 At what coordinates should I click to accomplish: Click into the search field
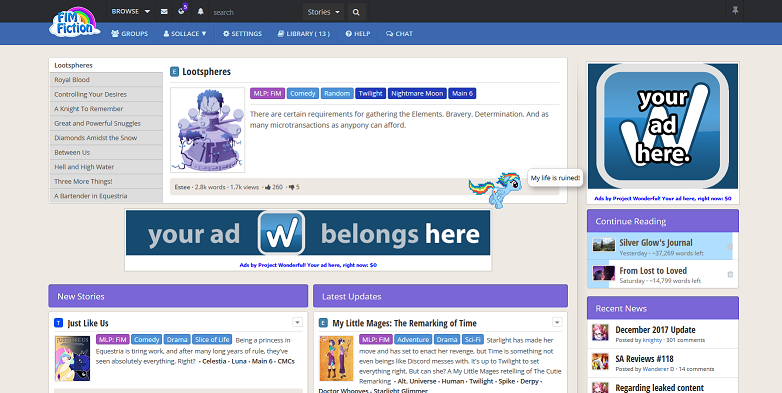255,12
